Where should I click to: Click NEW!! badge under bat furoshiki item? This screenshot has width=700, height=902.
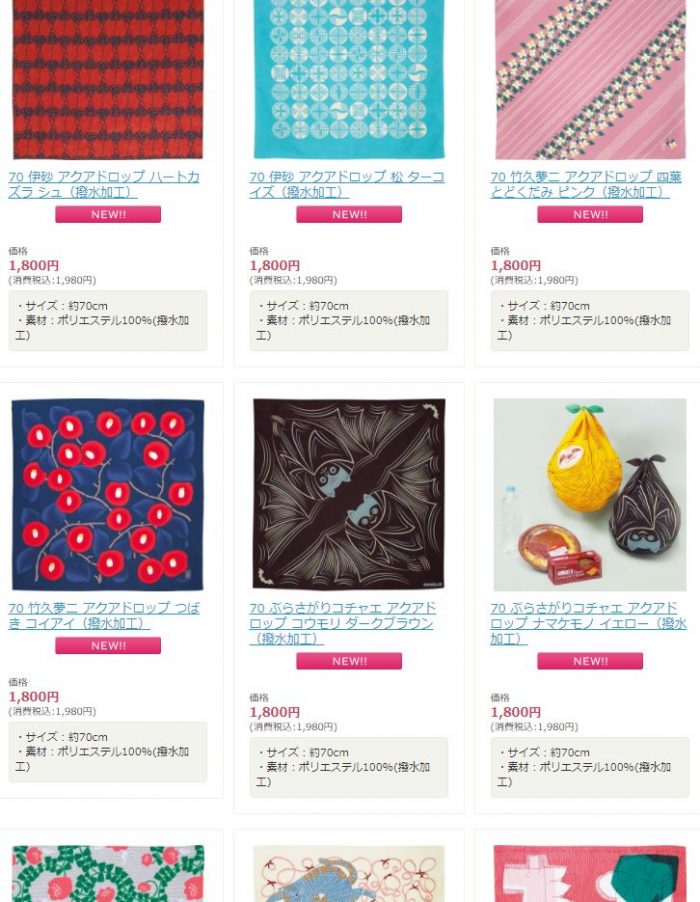[349, 661]
